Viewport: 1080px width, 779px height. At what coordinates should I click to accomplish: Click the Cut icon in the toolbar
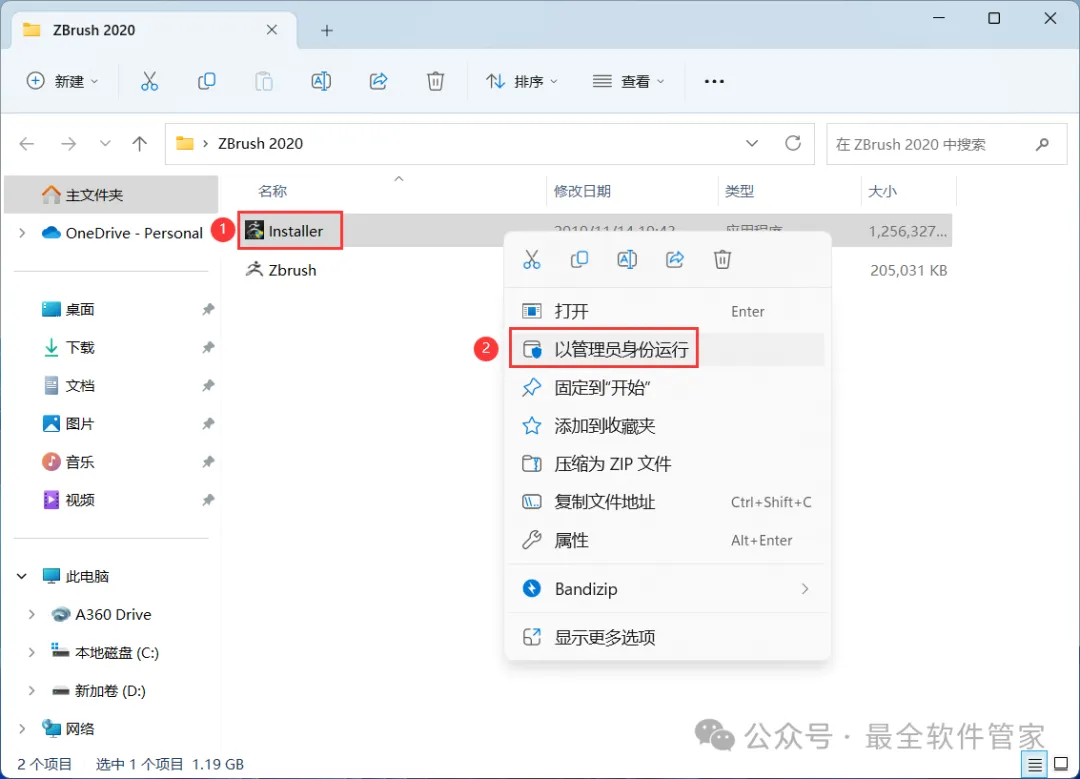point(149,81)
